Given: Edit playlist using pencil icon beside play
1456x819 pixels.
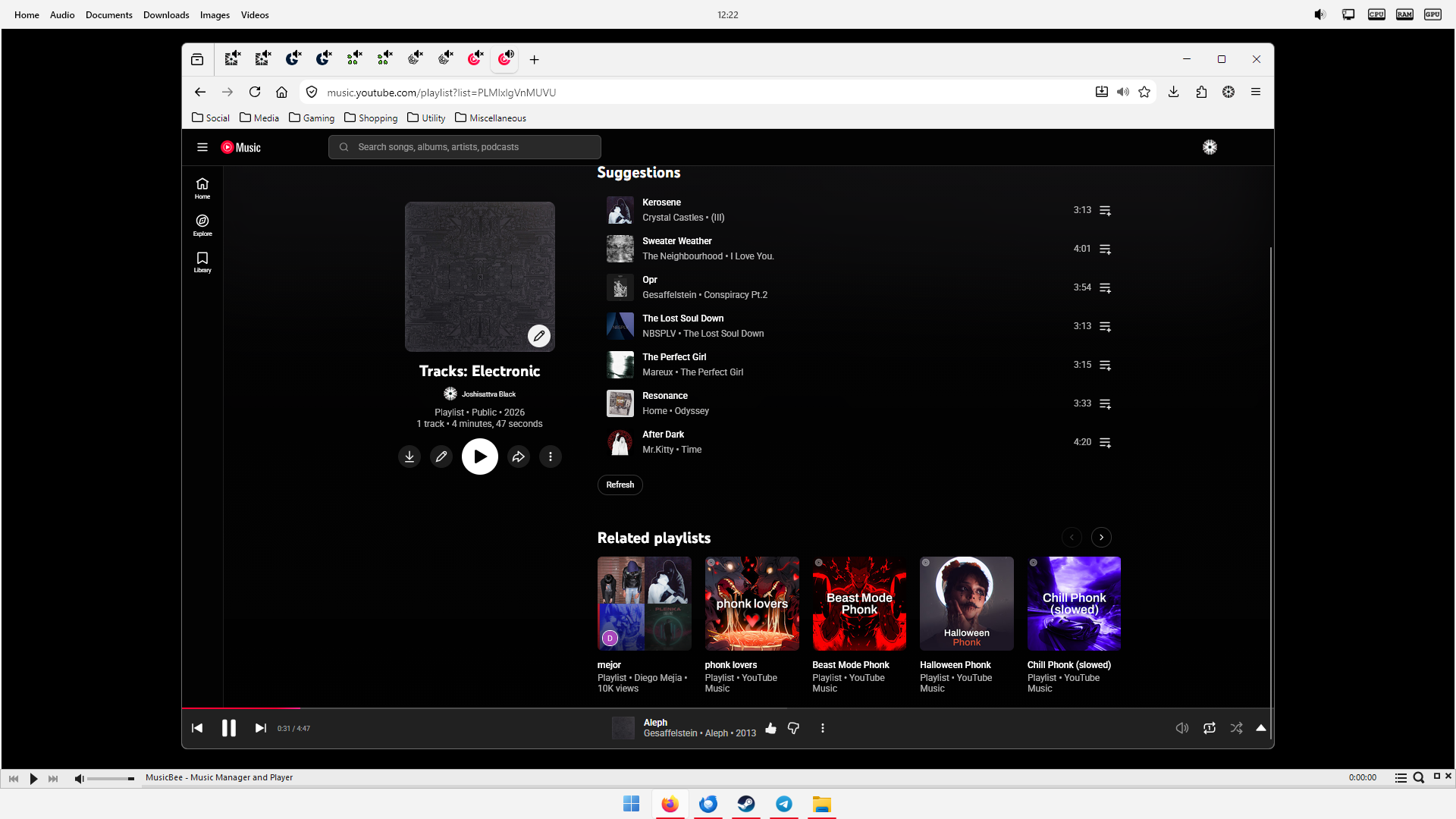Looking at the screenshot, I should click(441, 457).
